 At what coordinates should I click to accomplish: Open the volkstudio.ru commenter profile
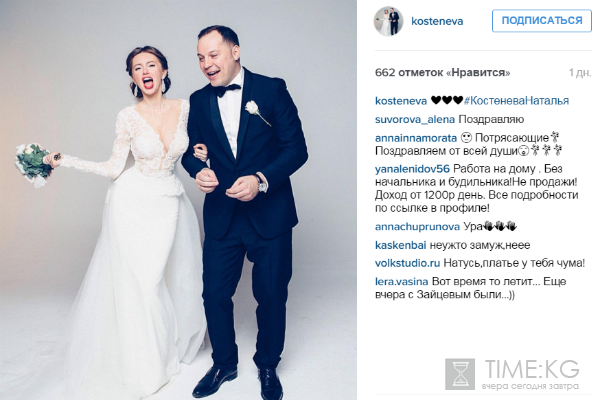[x=407, y=263]
